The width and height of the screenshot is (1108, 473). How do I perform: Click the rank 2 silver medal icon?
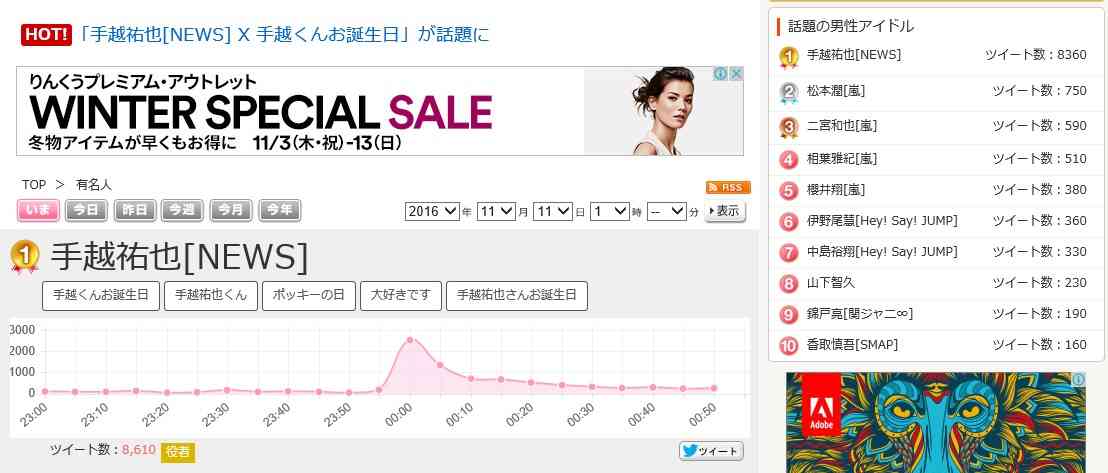pyautogui.click(x=789, y=93)
